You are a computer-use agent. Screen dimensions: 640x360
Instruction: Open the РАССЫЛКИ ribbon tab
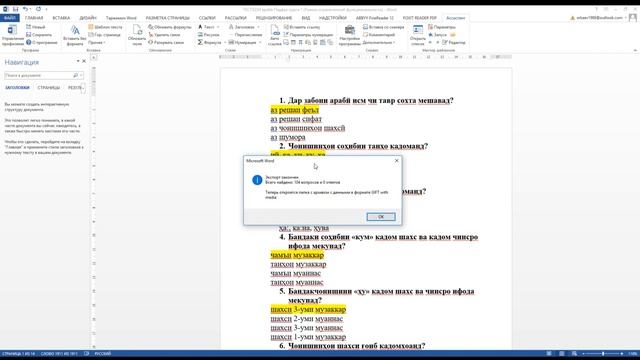pyautogui.click(x=236, y=18)
